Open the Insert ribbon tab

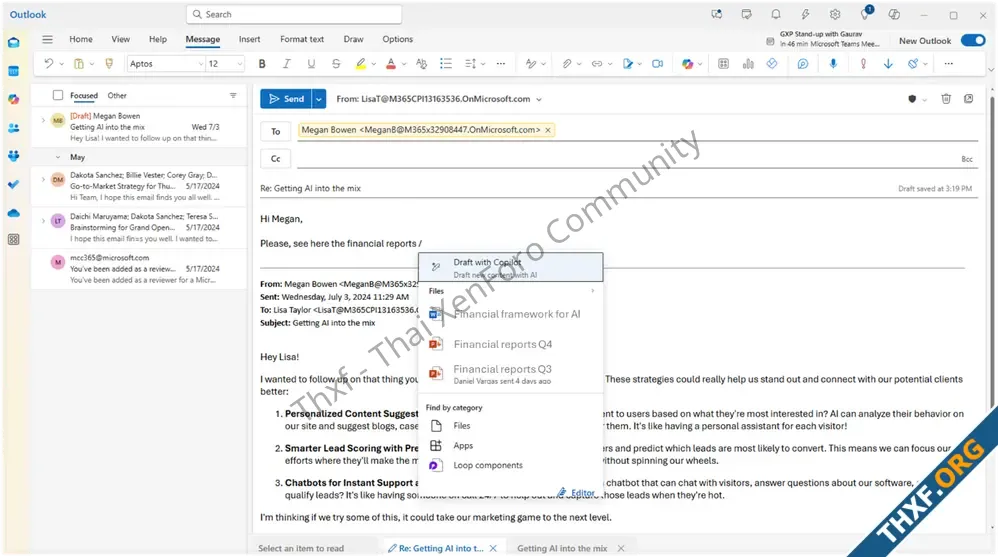250,39
